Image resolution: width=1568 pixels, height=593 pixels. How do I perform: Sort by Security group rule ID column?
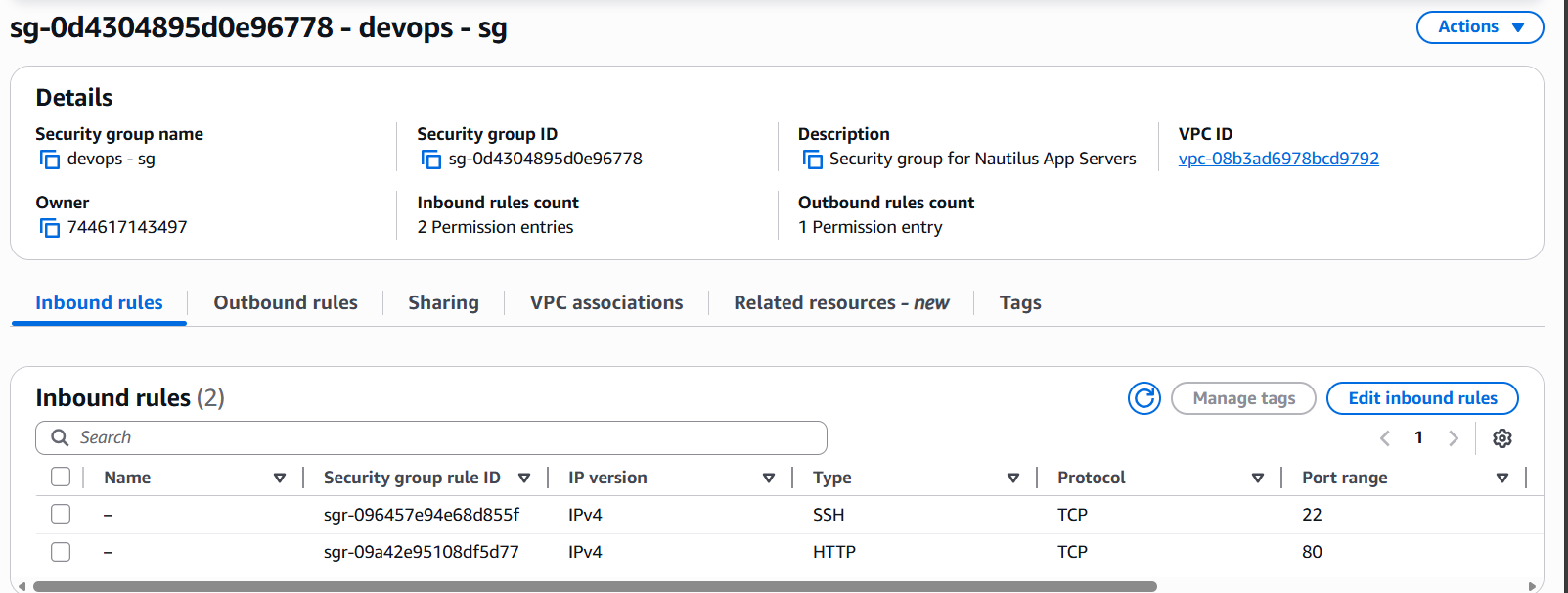pyautogui.click(x=524, y=478)
